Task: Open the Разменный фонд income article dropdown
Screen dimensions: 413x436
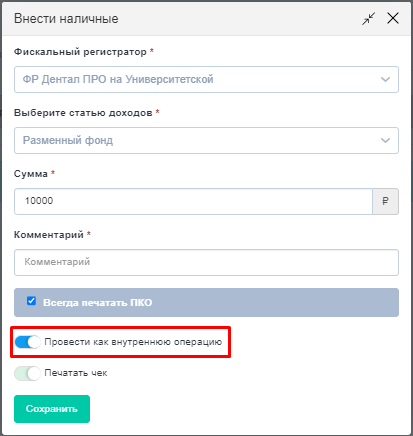Action: coord(206,140)
